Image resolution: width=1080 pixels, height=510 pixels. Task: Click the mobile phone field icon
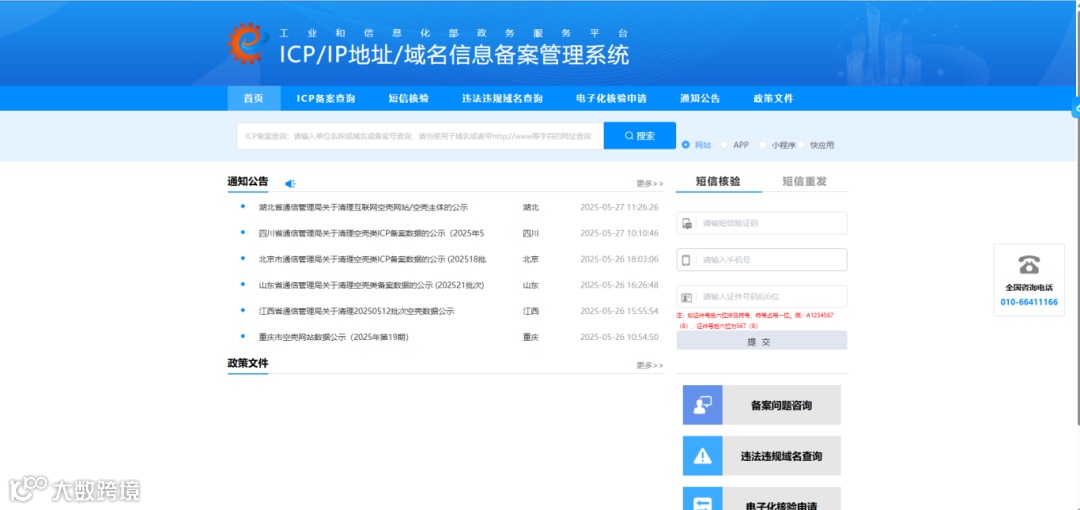tap(686, 260)
